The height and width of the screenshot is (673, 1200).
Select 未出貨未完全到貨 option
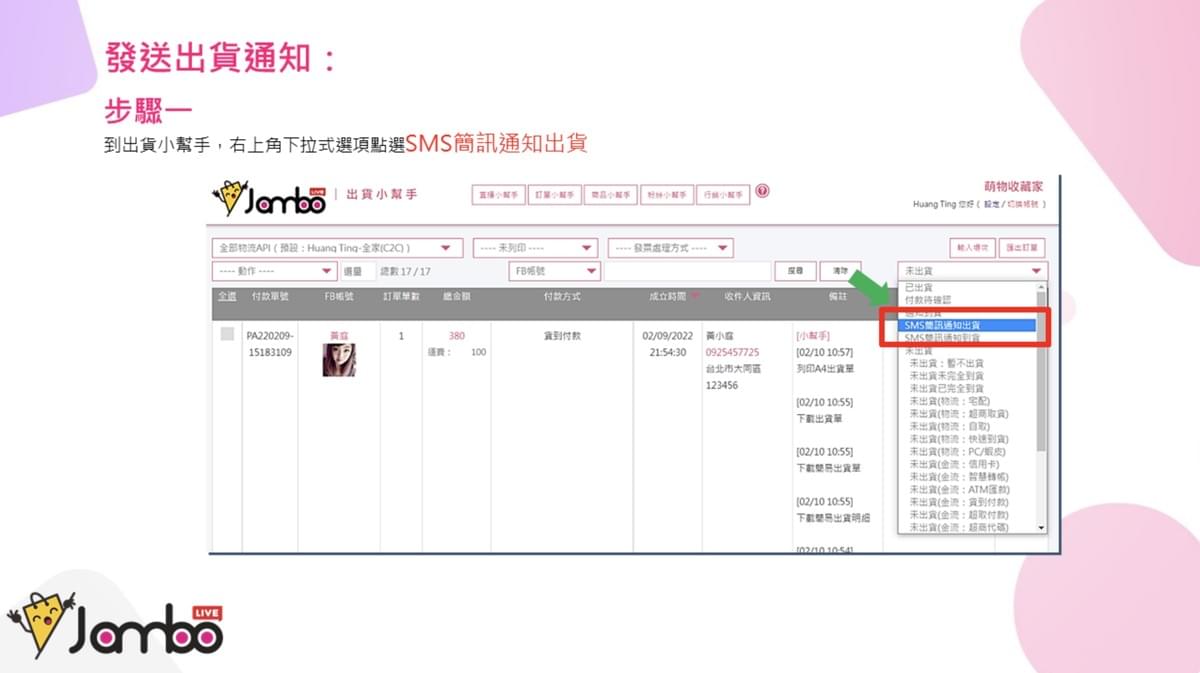pyautogui.click(x=966, y=376)
